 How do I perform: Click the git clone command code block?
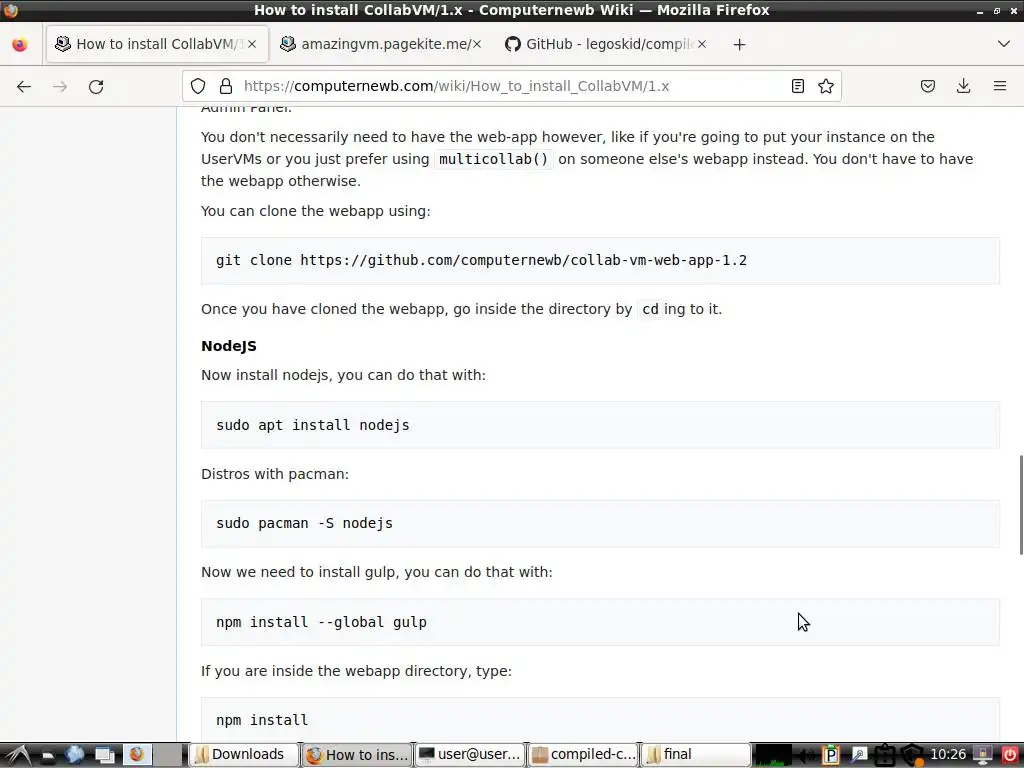tap(600, 261)
